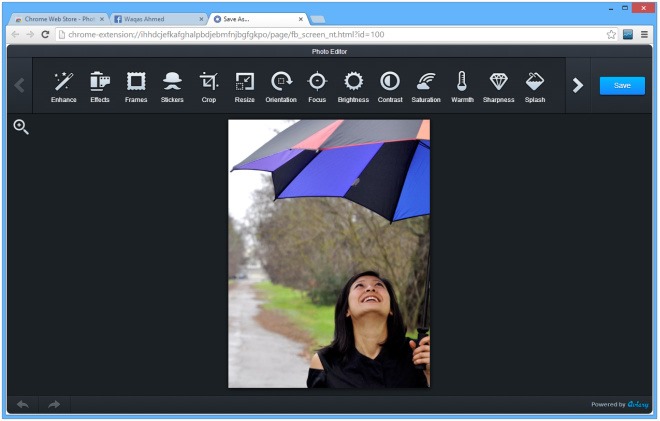
Task: Open the Stickers tool
Action: tap(172, 85)
